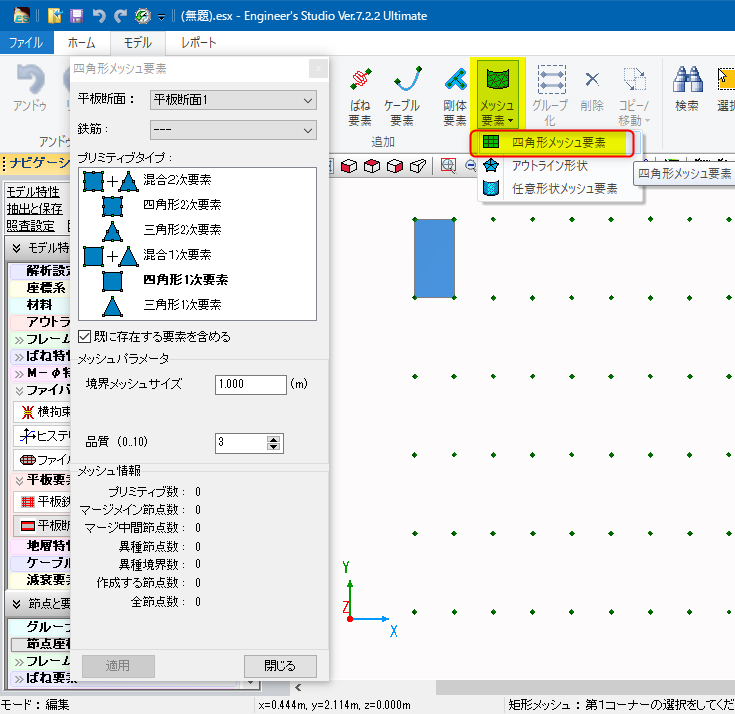Select the 座標系 tree item
The height and width of the screenshot is (714, 735).
tap(40, 288)
